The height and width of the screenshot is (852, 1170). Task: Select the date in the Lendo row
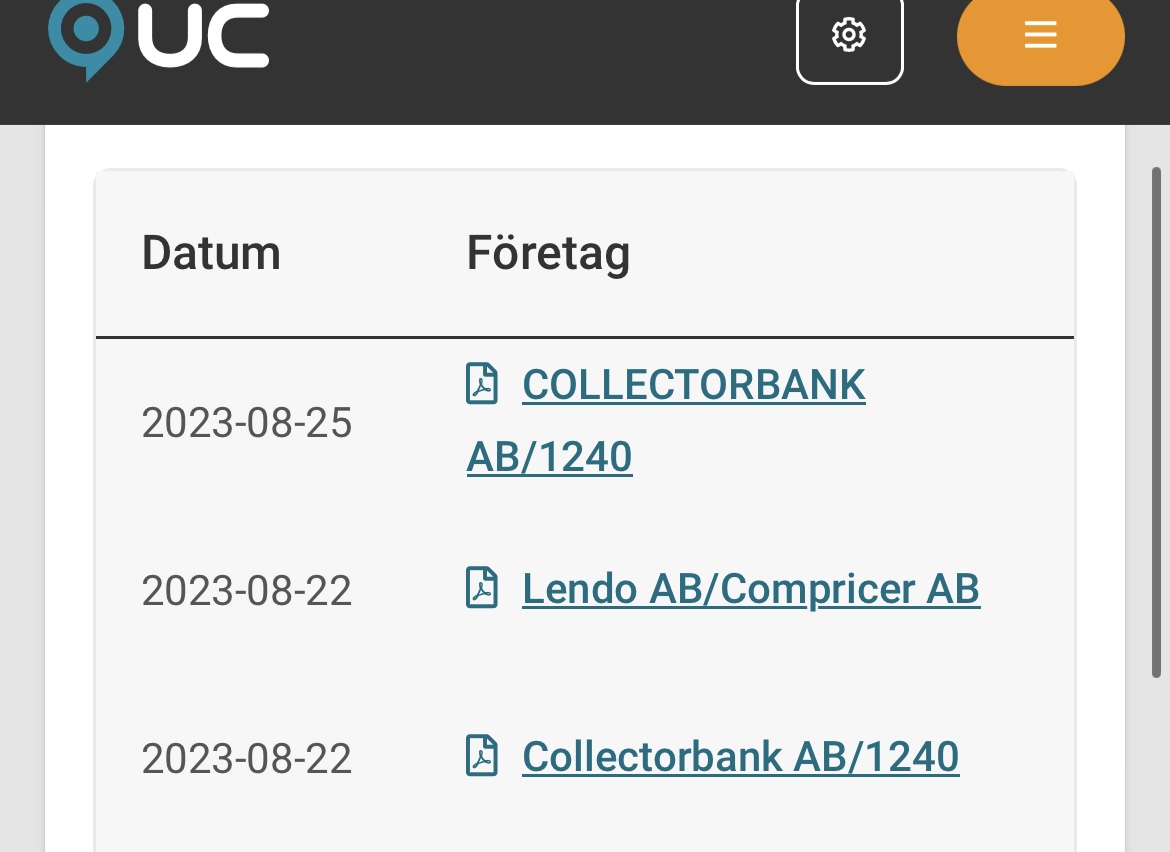pos(247,590)
